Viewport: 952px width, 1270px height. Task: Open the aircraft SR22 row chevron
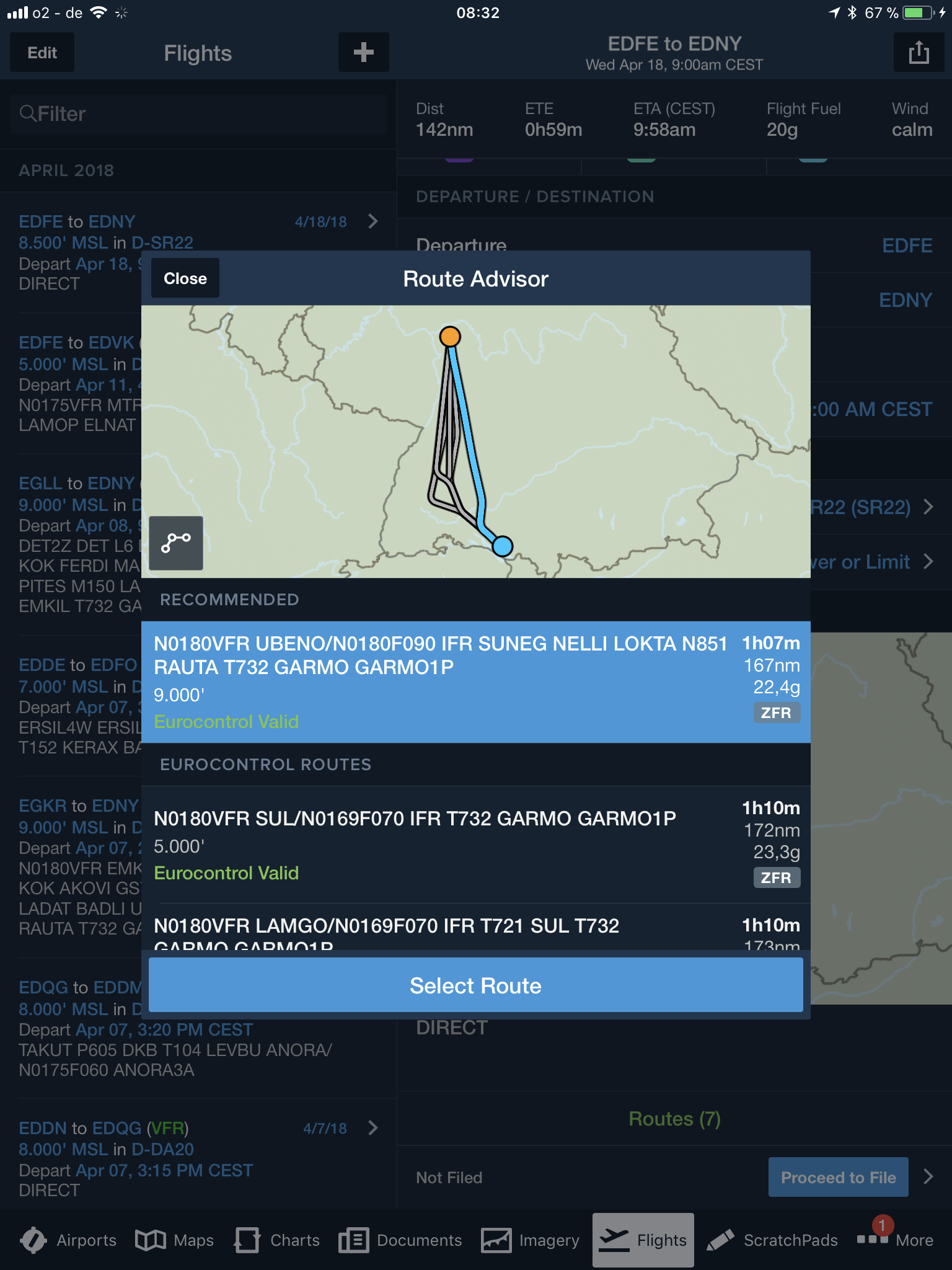[x=928, y=507]
